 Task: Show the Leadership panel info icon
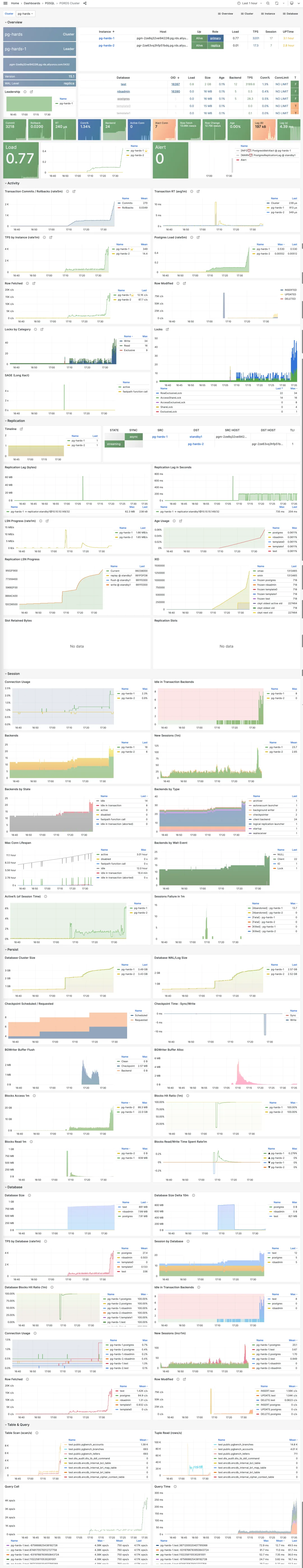24,92
